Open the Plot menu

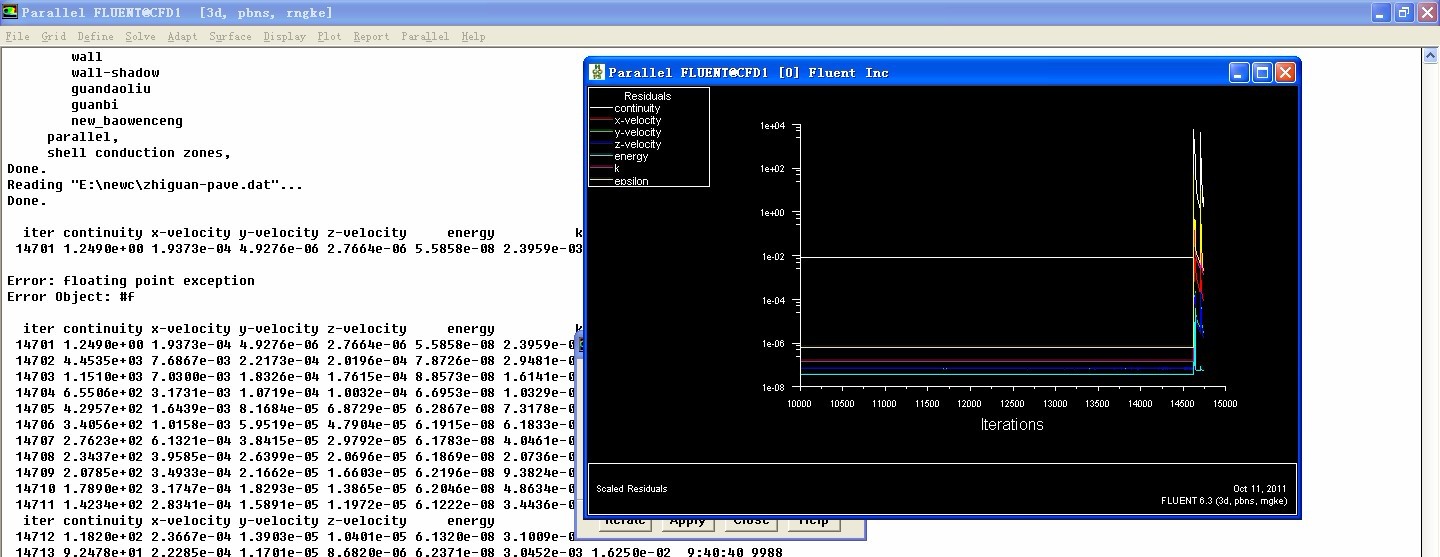click(x=329, y=36)
